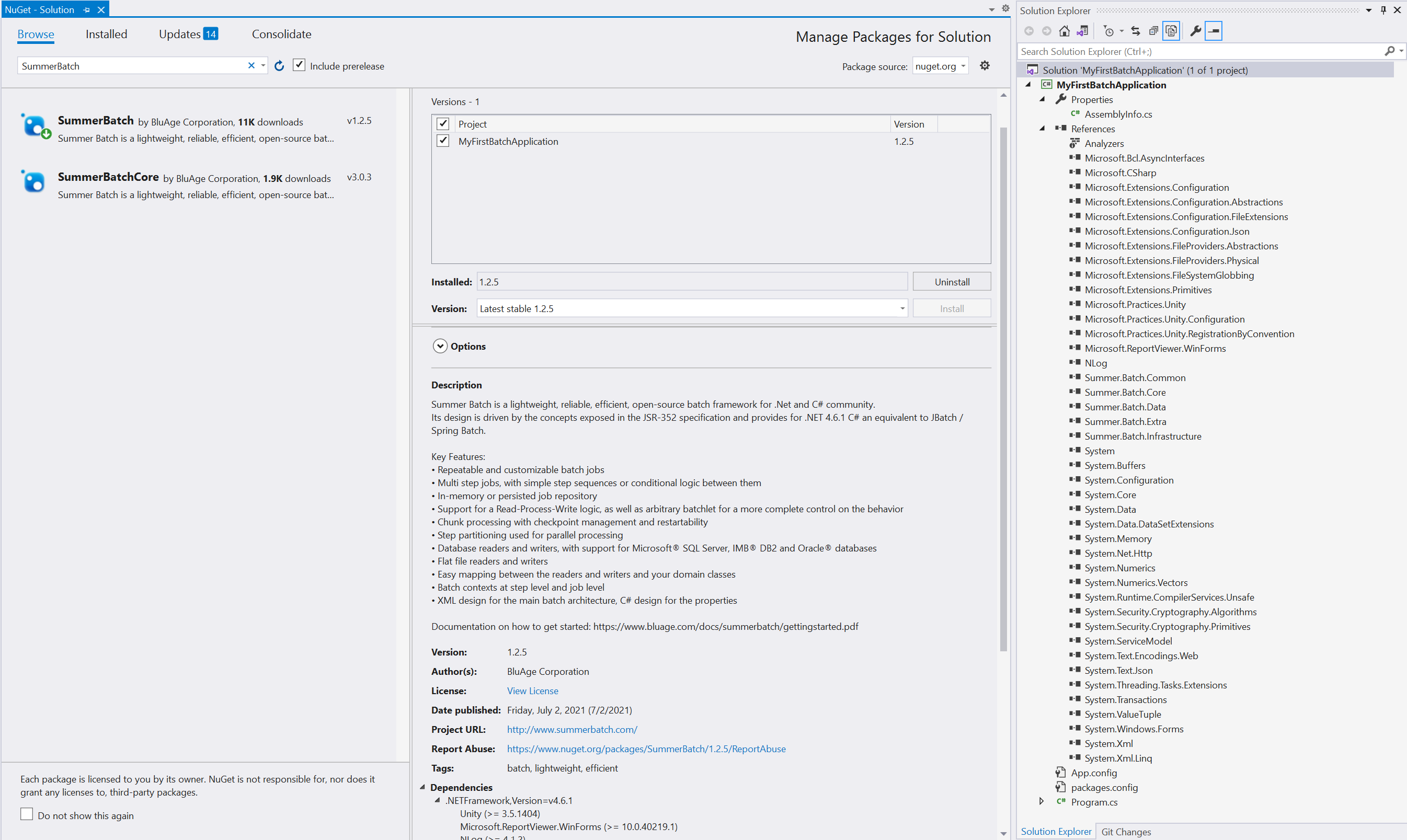The image size is (1407, 840).
Task: Click the details scrollbar up arrow
Action: [x=1003, y=96]
